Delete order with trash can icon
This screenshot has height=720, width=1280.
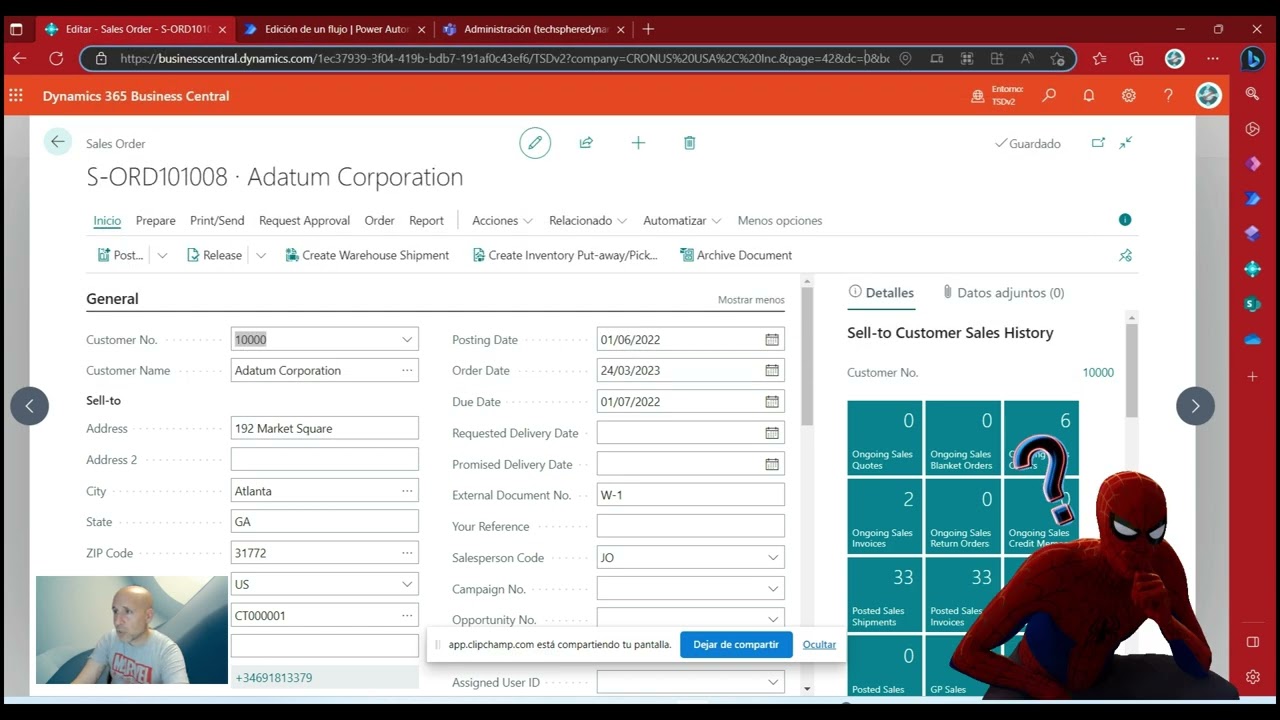tap(689, 143)
